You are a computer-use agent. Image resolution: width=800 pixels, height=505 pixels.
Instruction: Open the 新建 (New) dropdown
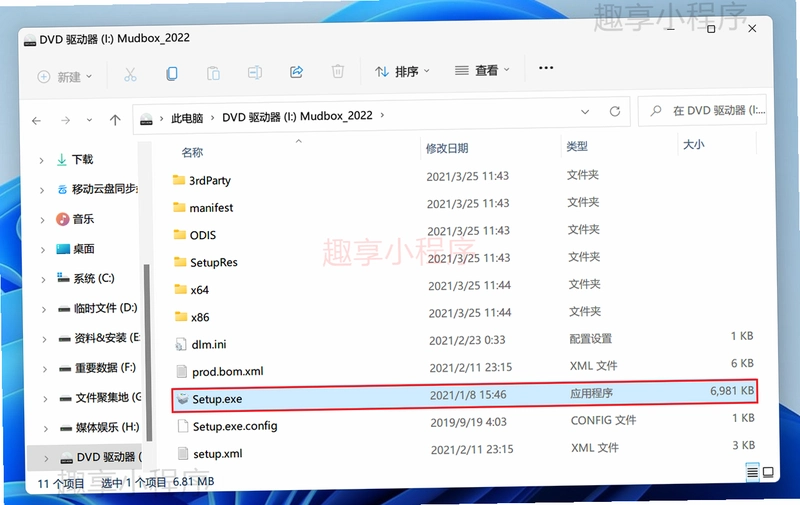click(x=65, y=77)
